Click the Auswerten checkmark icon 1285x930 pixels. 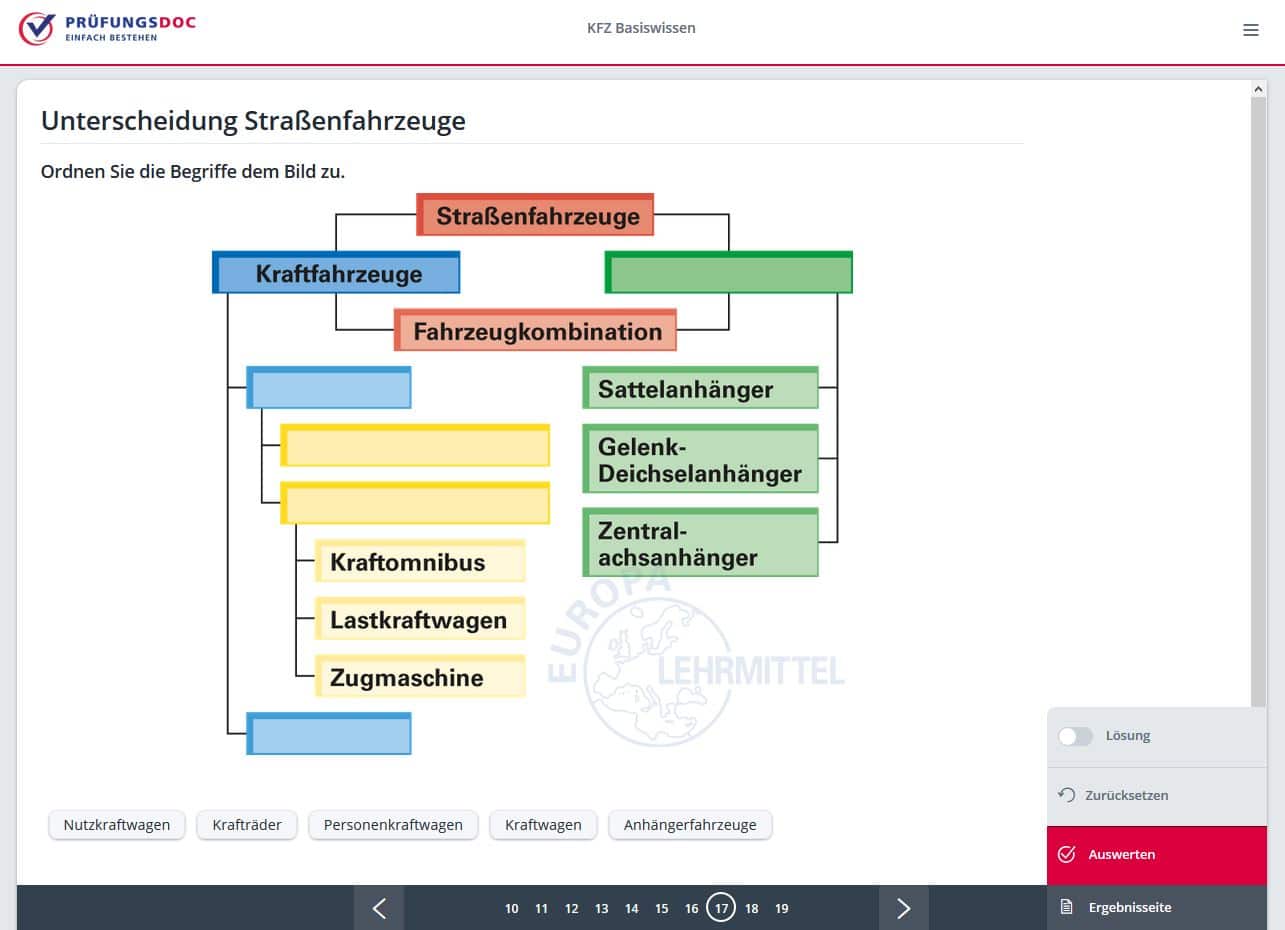coord(1067,854)
